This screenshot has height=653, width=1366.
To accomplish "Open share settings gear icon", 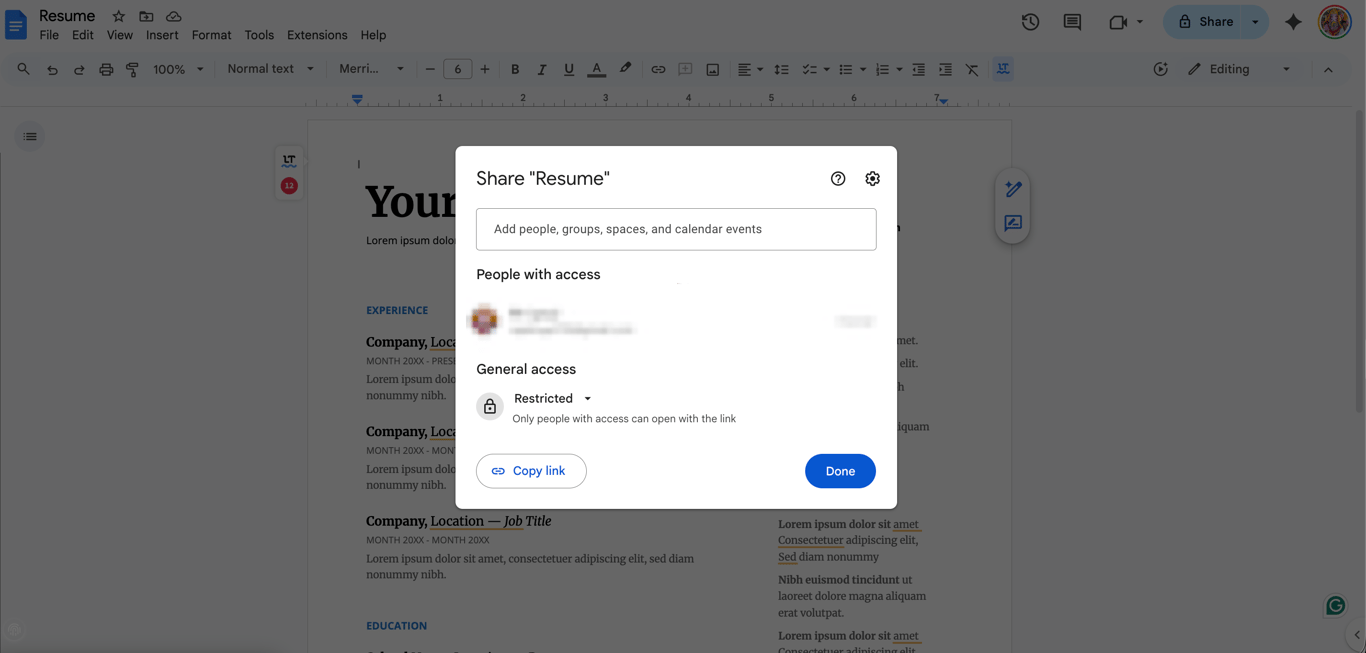I will coord(872,179).
